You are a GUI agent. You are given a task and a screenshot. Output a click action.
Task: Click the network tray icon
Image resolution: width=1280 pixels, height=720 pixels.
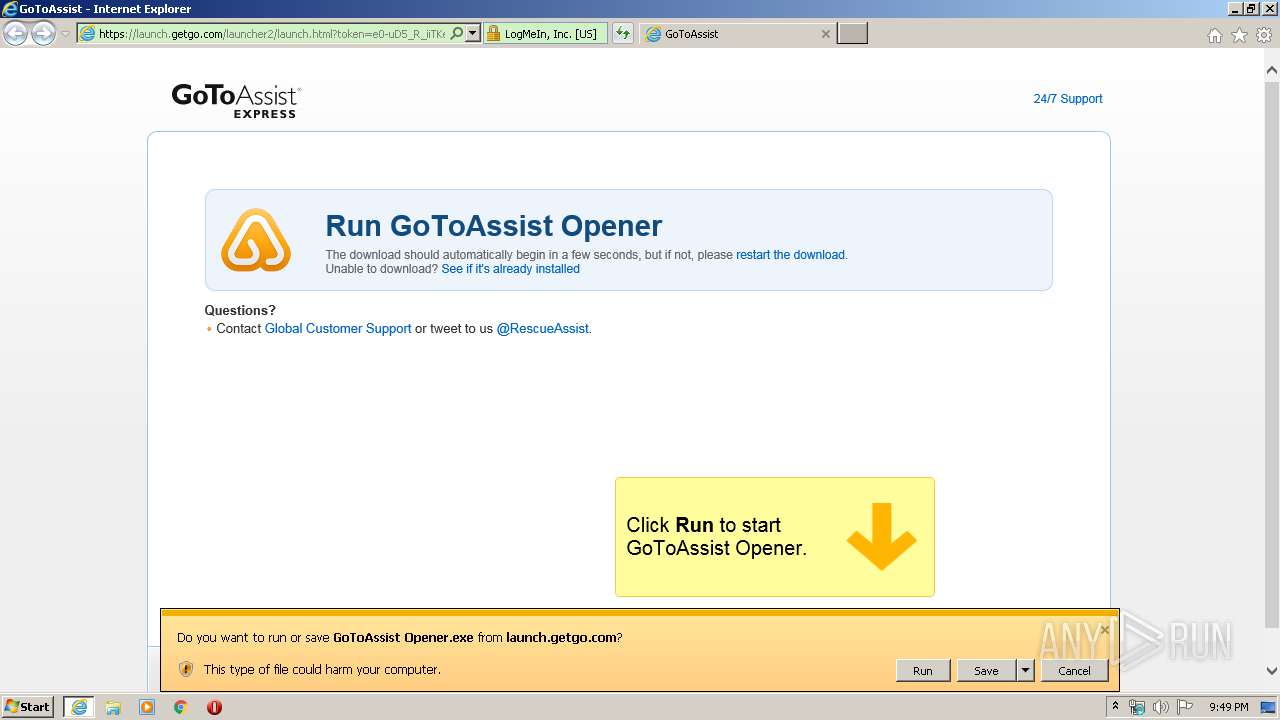click(x=1137, y=707)
